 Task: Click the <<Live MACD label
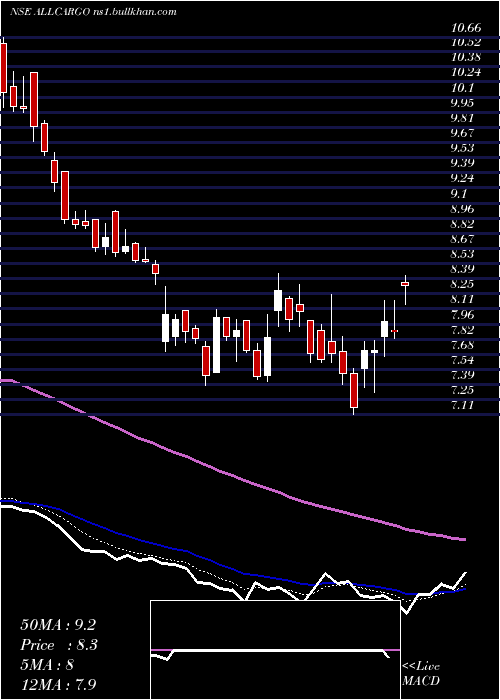click(x=421, y=674)
